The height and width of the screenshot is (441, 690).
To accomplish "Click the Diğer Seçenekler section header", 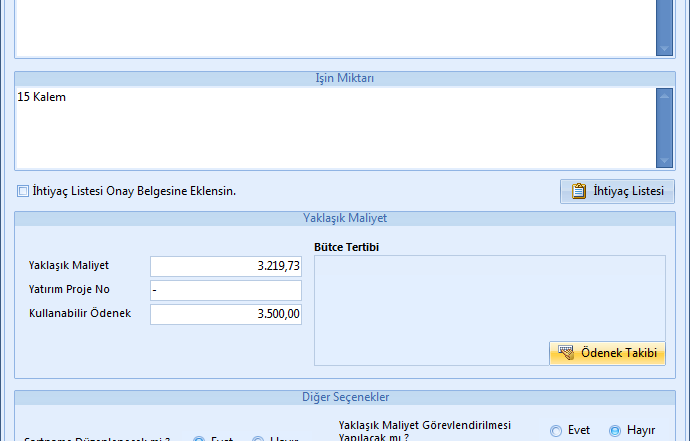I will coord(344,396).
